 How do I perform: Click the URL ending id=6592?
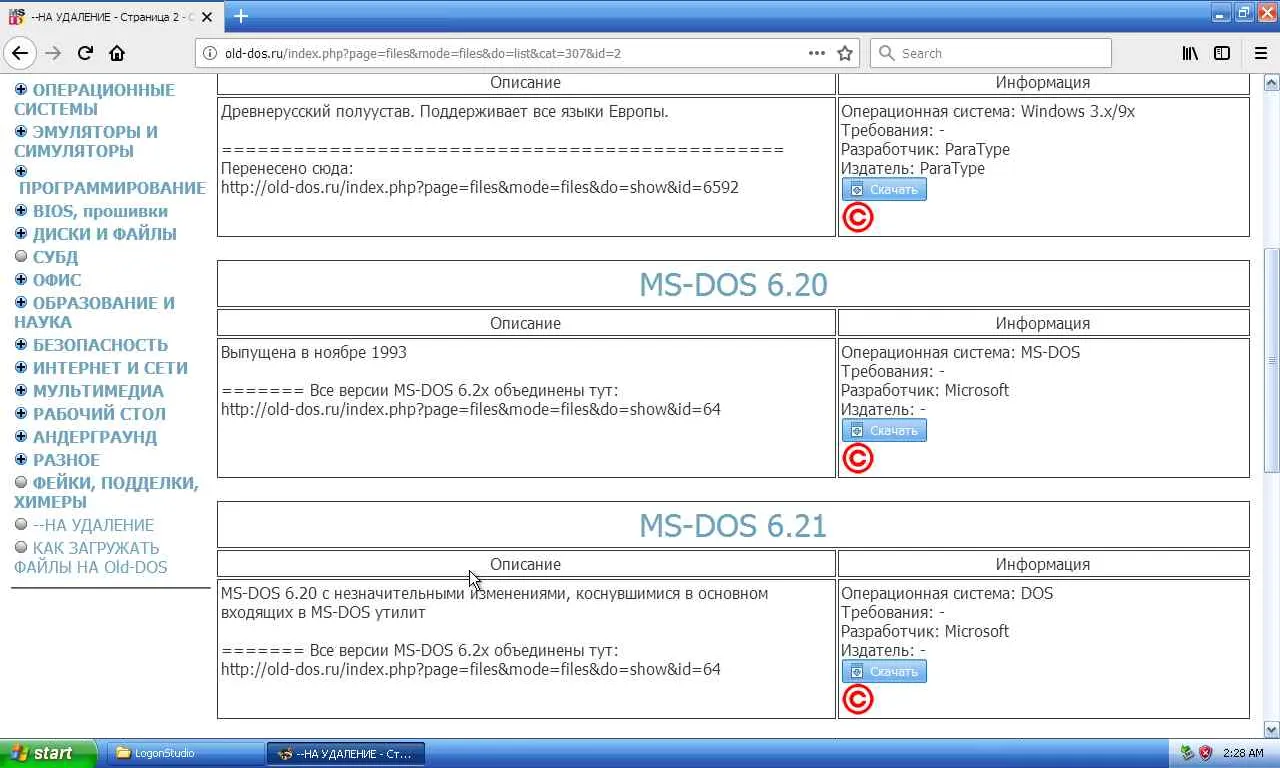click(480, 187)
